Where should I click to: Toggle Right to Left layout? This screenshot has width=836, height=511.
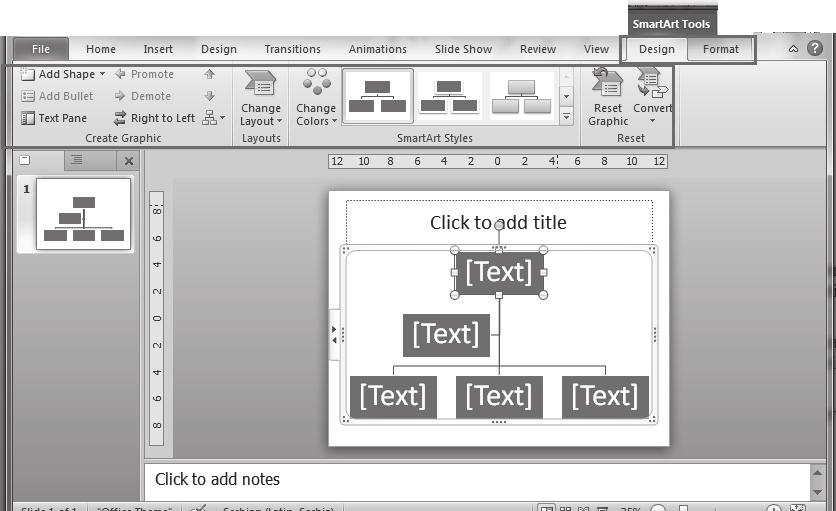point(155,118)
